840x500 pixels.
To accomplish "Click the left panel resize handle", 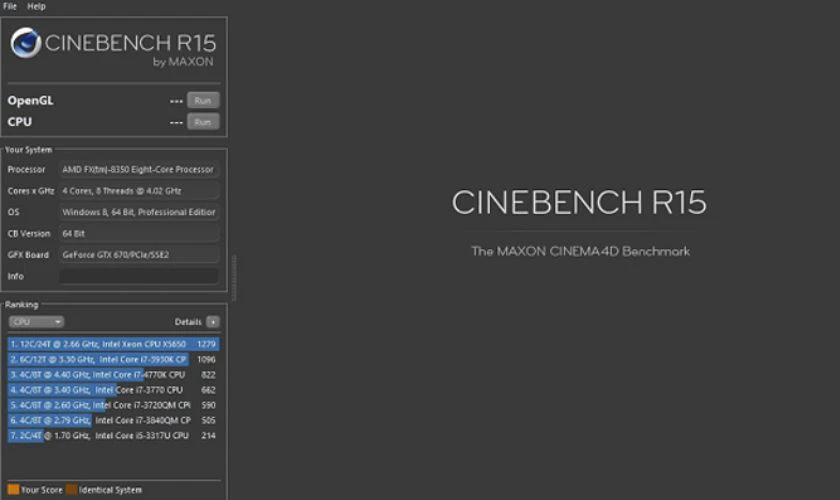I will (233, 277).
